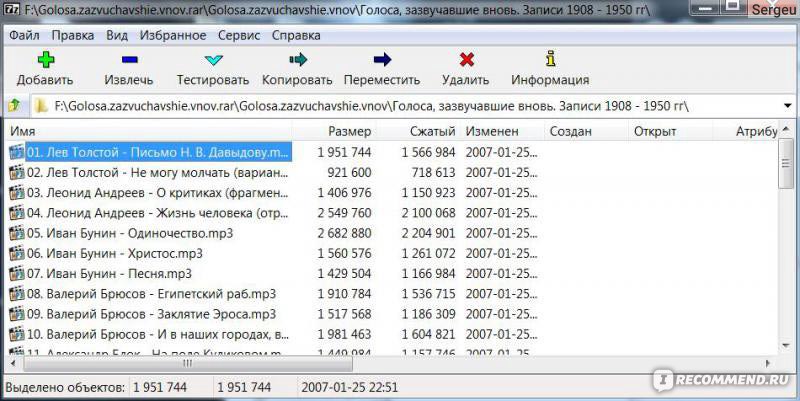Open the Справка menu
This screenshot has width=800, height=401.
coord(296,35)
